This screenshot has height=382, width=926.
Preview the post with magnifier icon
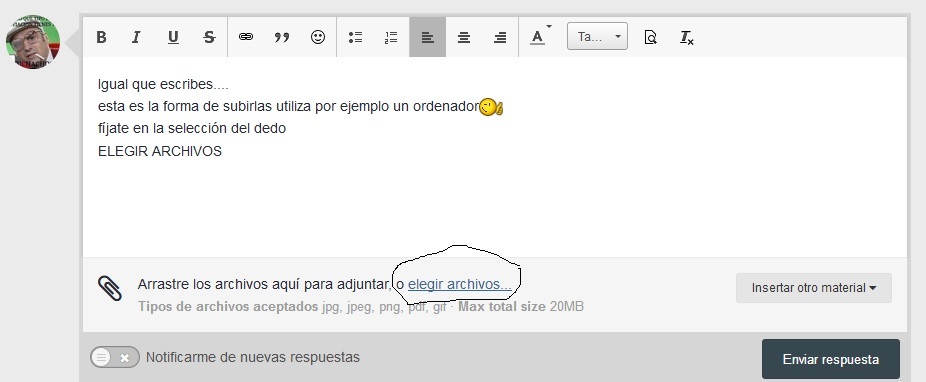(650, 37)
